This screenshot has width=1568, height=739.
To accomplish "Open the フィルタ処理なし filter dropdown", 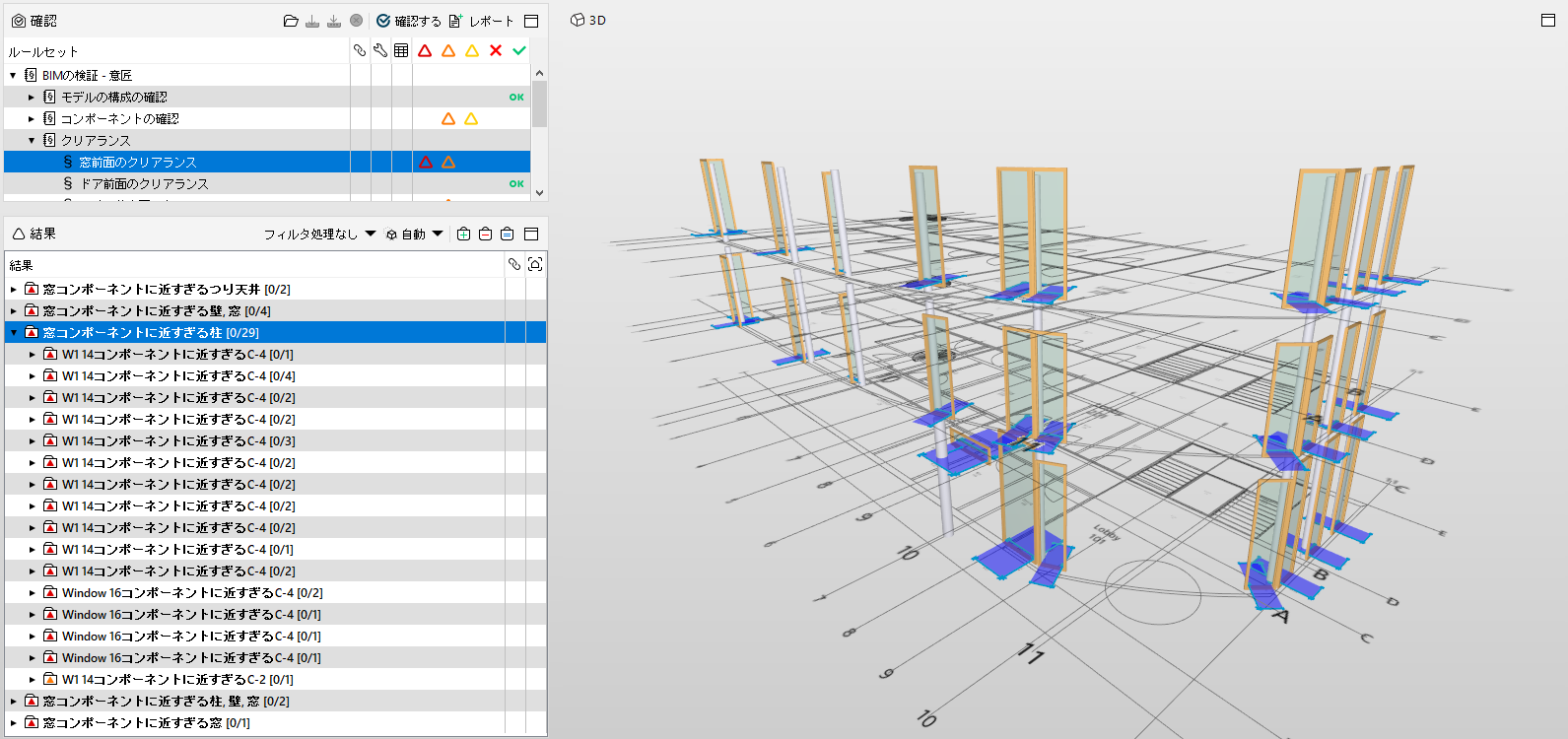I will click(319, 234).
